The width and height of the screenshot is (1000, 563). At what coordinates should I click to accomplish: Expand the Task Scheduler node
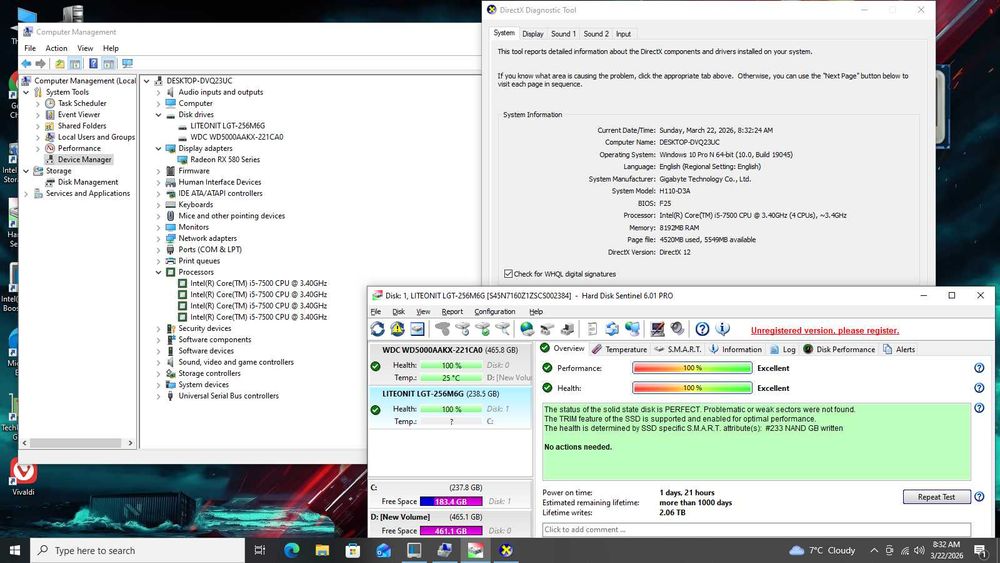pos(38,103)
